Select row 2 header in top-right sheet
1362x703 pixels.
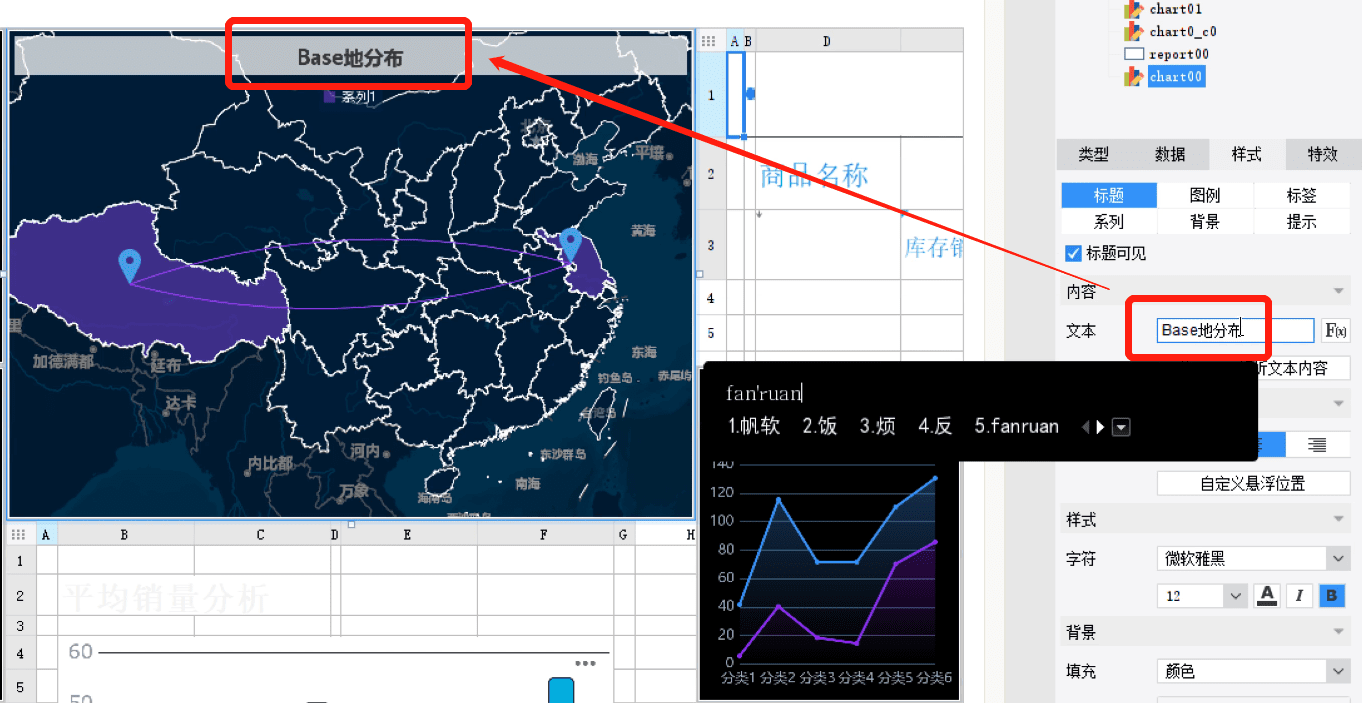click(711, 174)
